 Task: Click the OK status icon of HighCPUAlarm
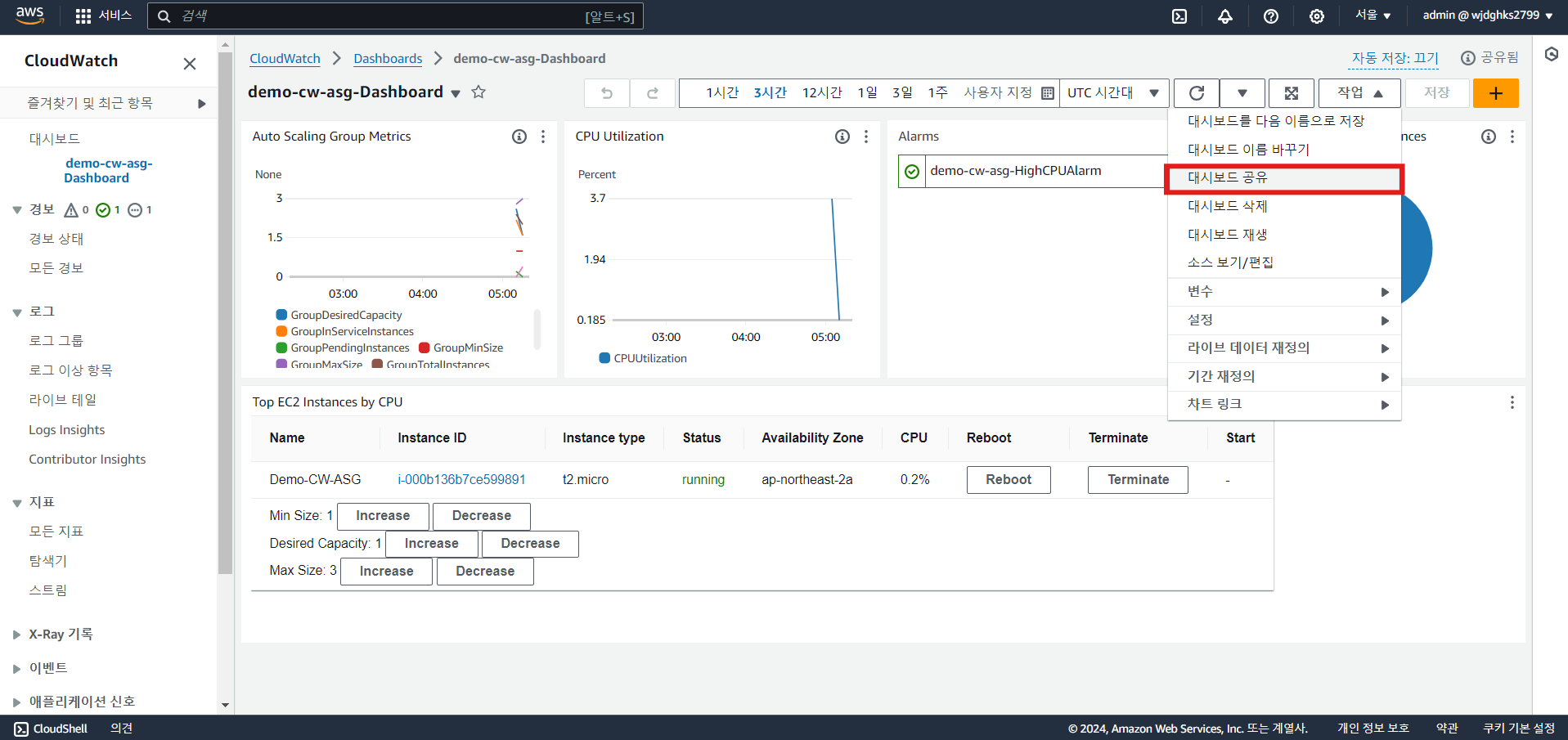point(912,172)
